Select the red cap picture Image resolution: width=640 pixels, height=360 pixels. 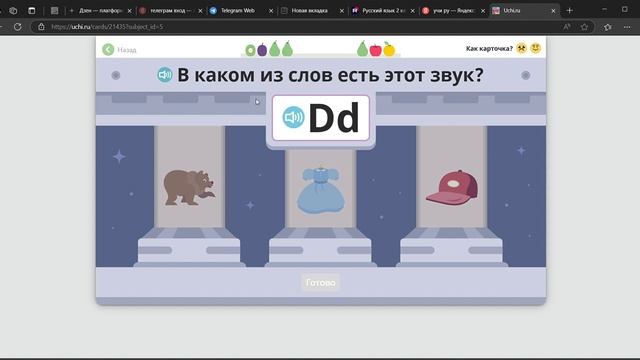point(452,187)
